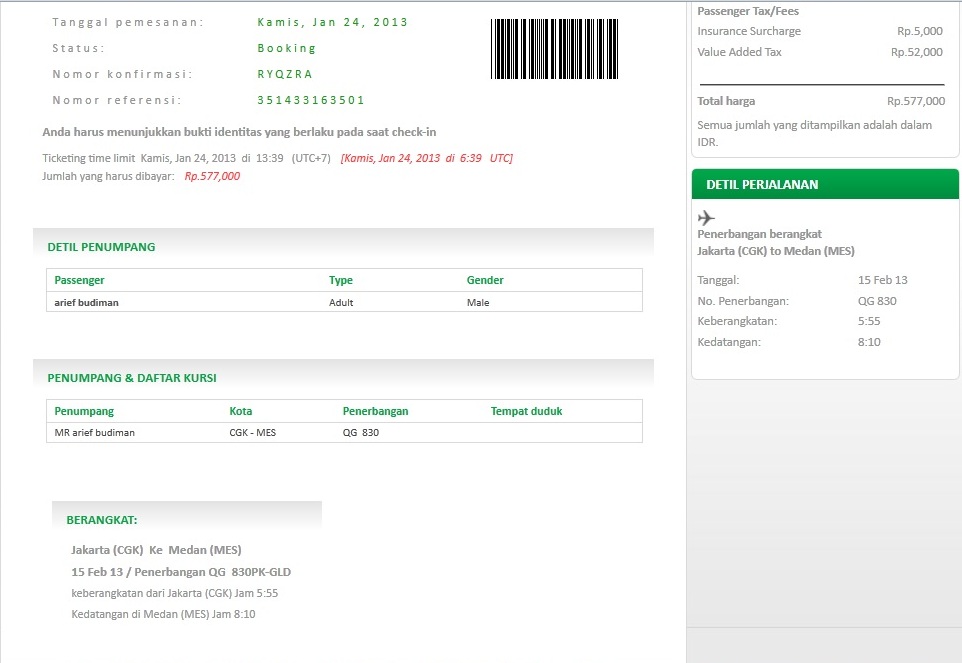
Task: Click the confirmation code RYQZRA
Action: click(x=283, y=73)
